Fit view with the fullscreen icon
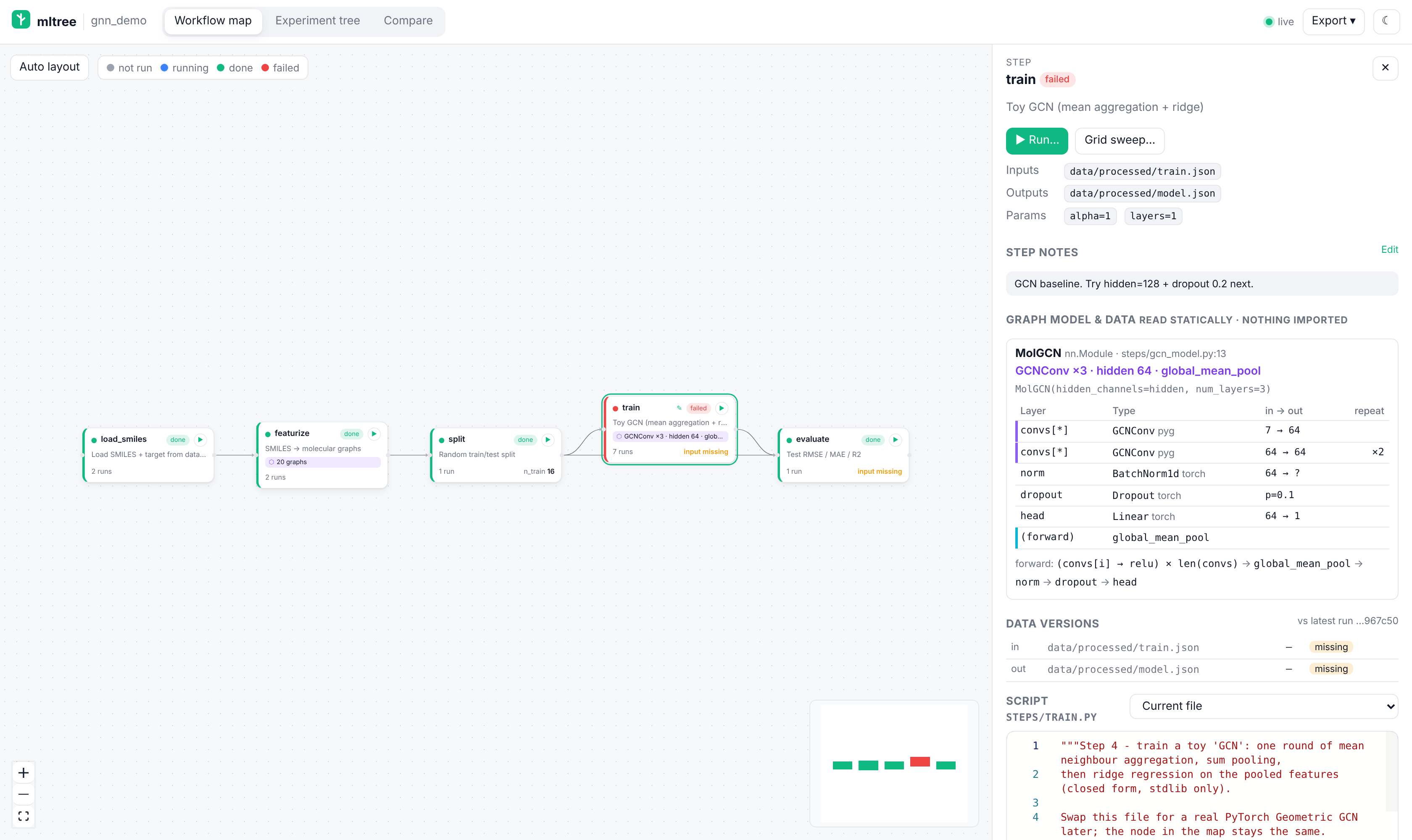 (23, 816)
